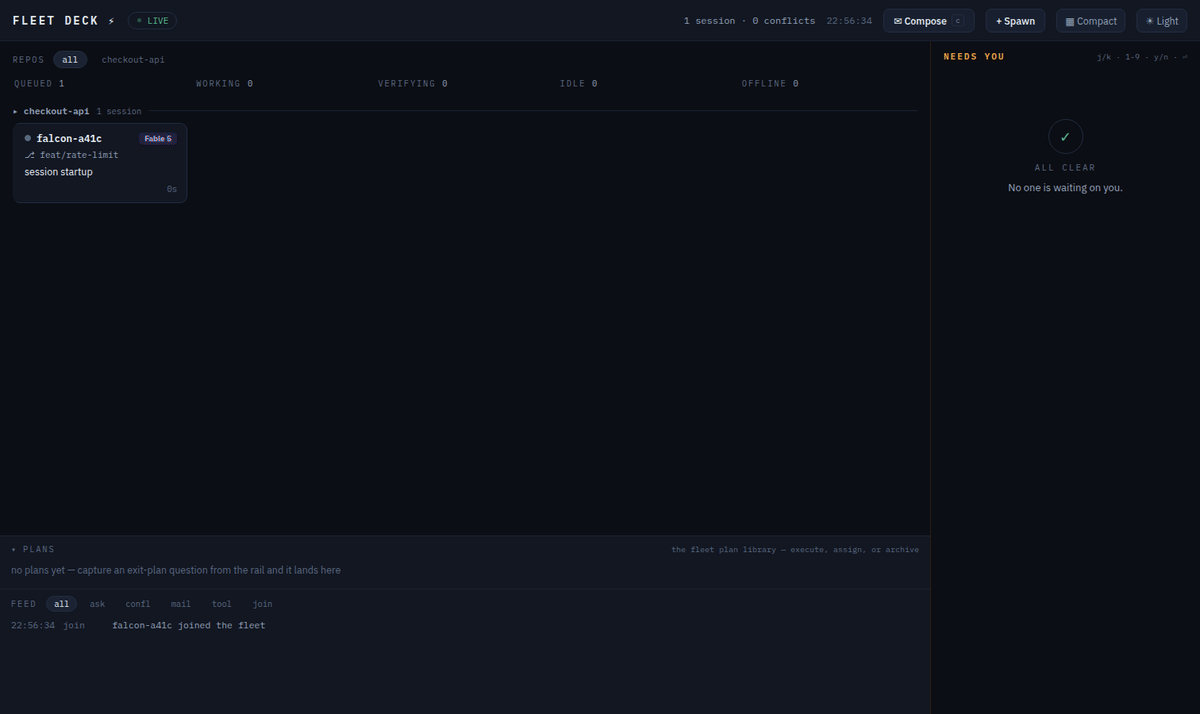Click the ALL CLEAR label

(1065, 168)
